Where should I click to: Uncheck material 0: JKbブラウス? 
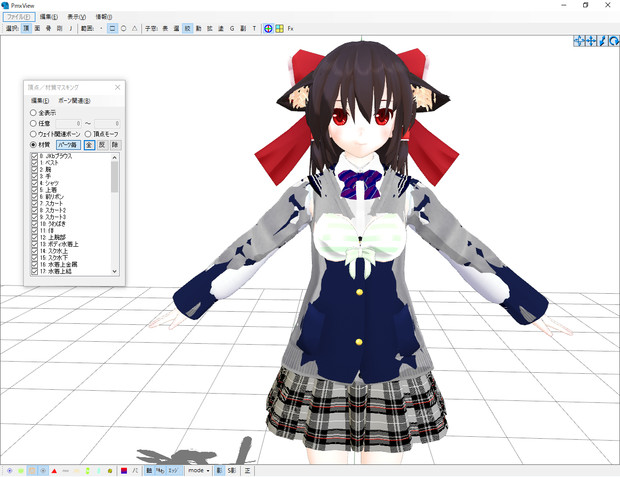coord(35,156)
